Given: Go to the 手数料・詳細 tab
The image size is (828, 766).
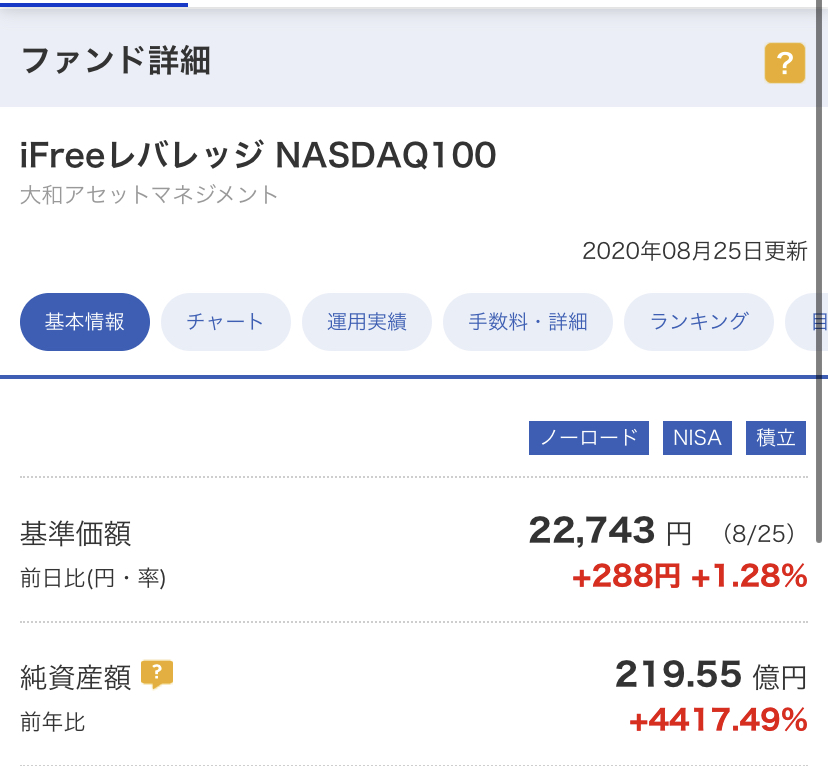Looking at the screenshot, I should point(528,321).
